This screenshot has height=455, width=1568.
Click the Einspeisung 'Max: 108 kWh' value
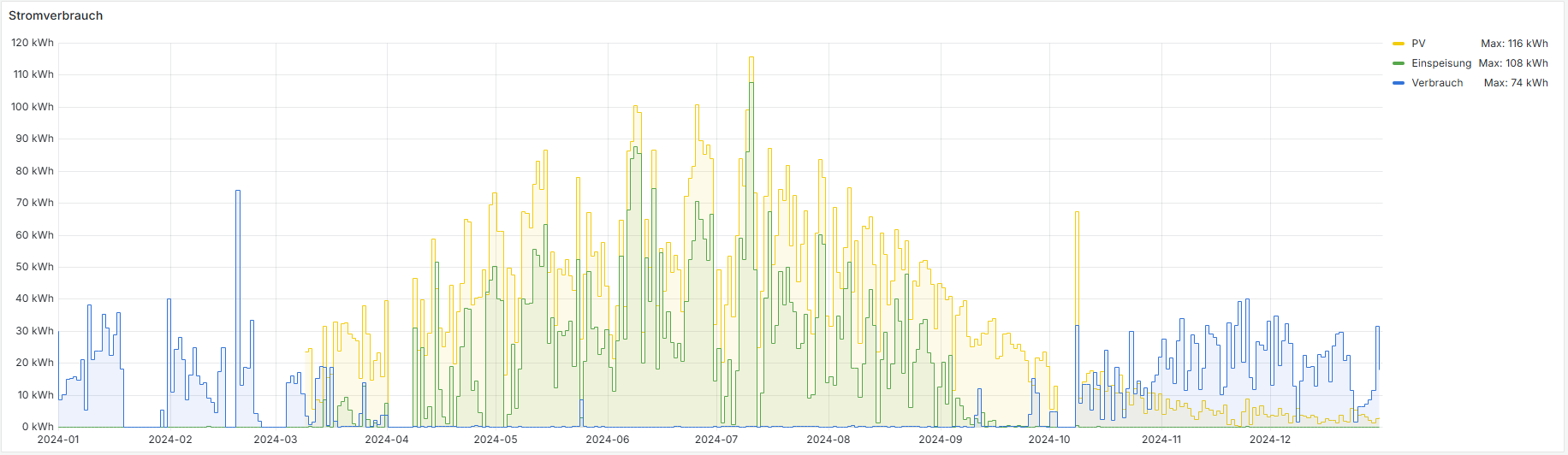point(1513,63)
